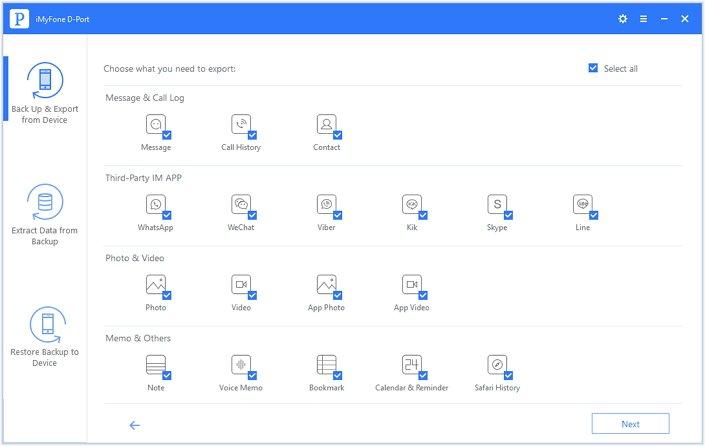The width and height of the screenshot is (705, 446).
Task: Go back using the left arrow
Action: point(134,425)
